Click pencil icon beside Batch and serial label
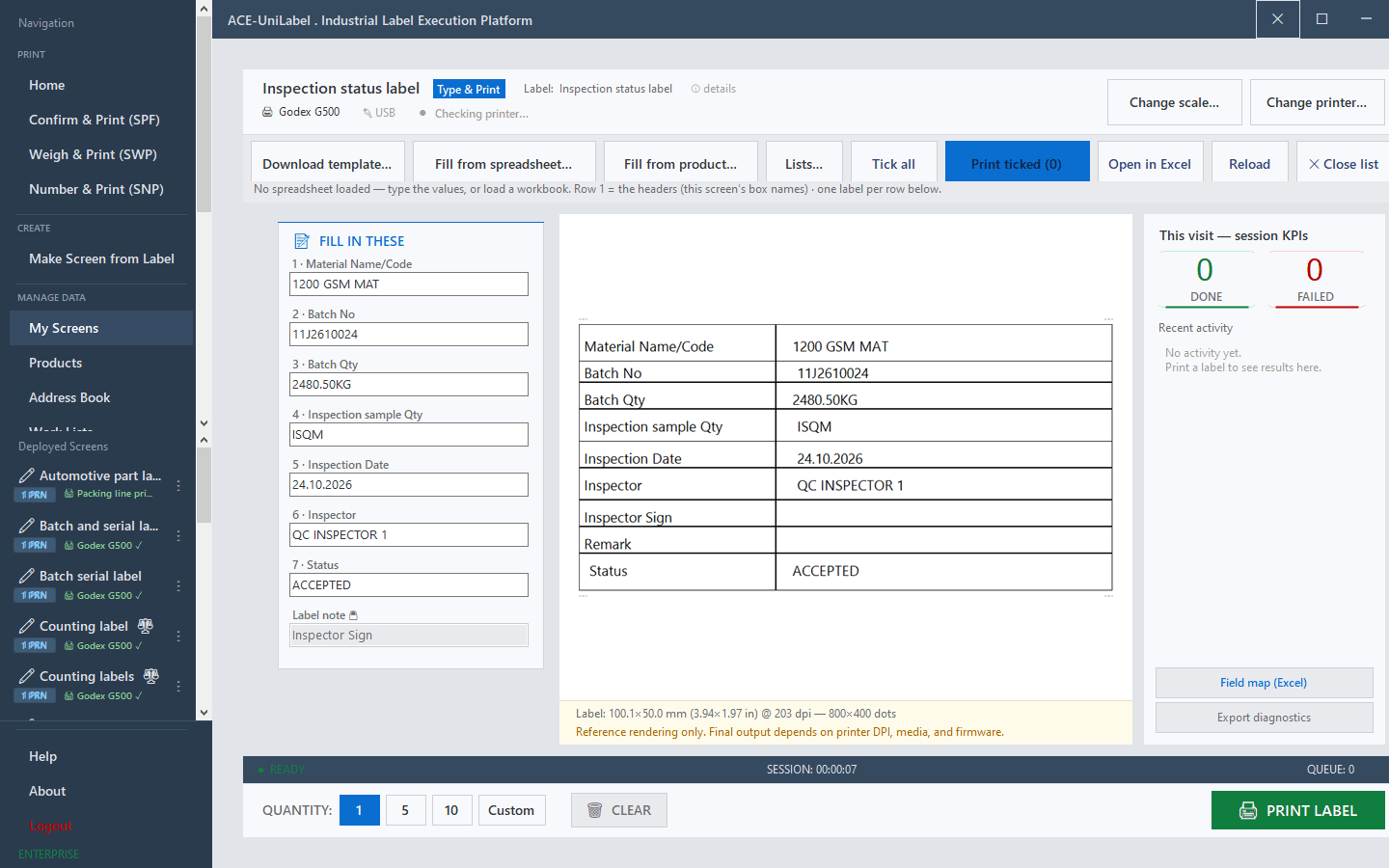 [x=27, y=526]
